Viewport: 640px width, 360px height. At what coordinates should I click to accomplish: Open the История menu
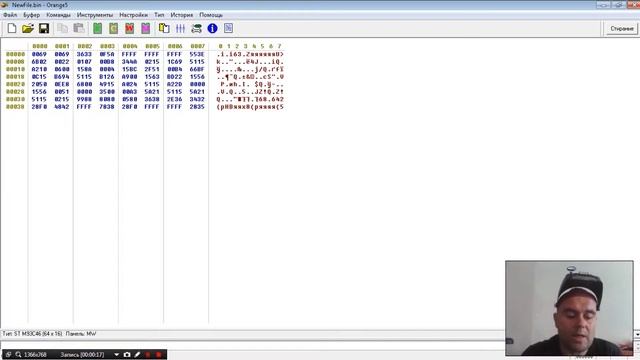(182, 15)
